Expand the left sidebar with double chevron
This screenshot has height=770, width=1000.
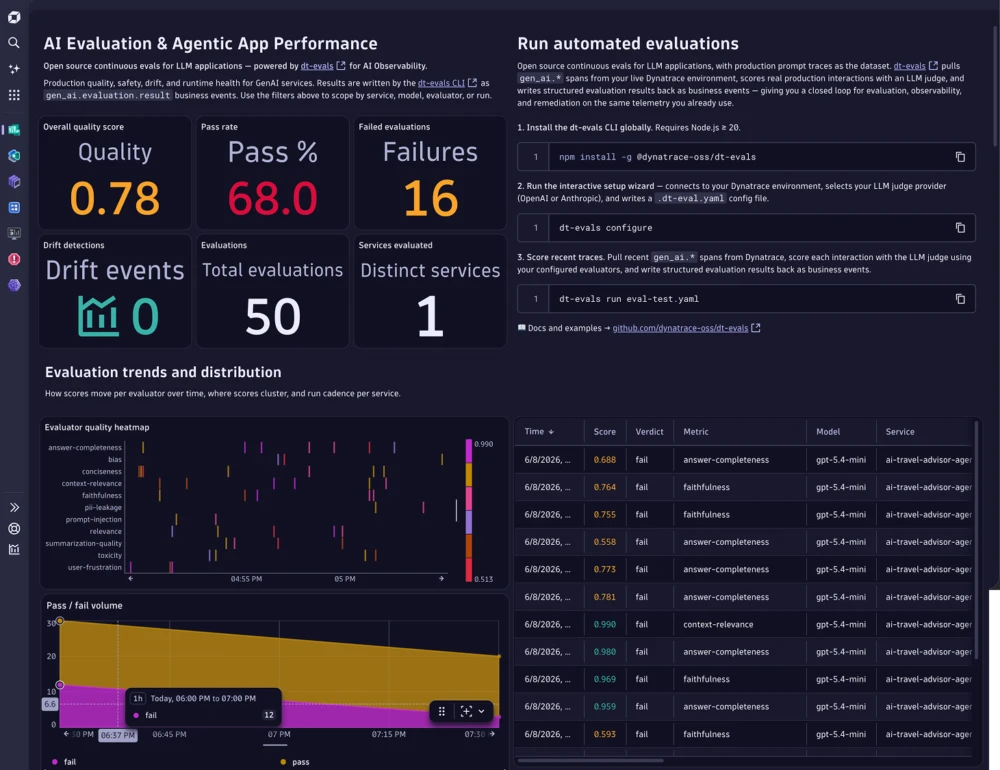click(x=14, y=508)
